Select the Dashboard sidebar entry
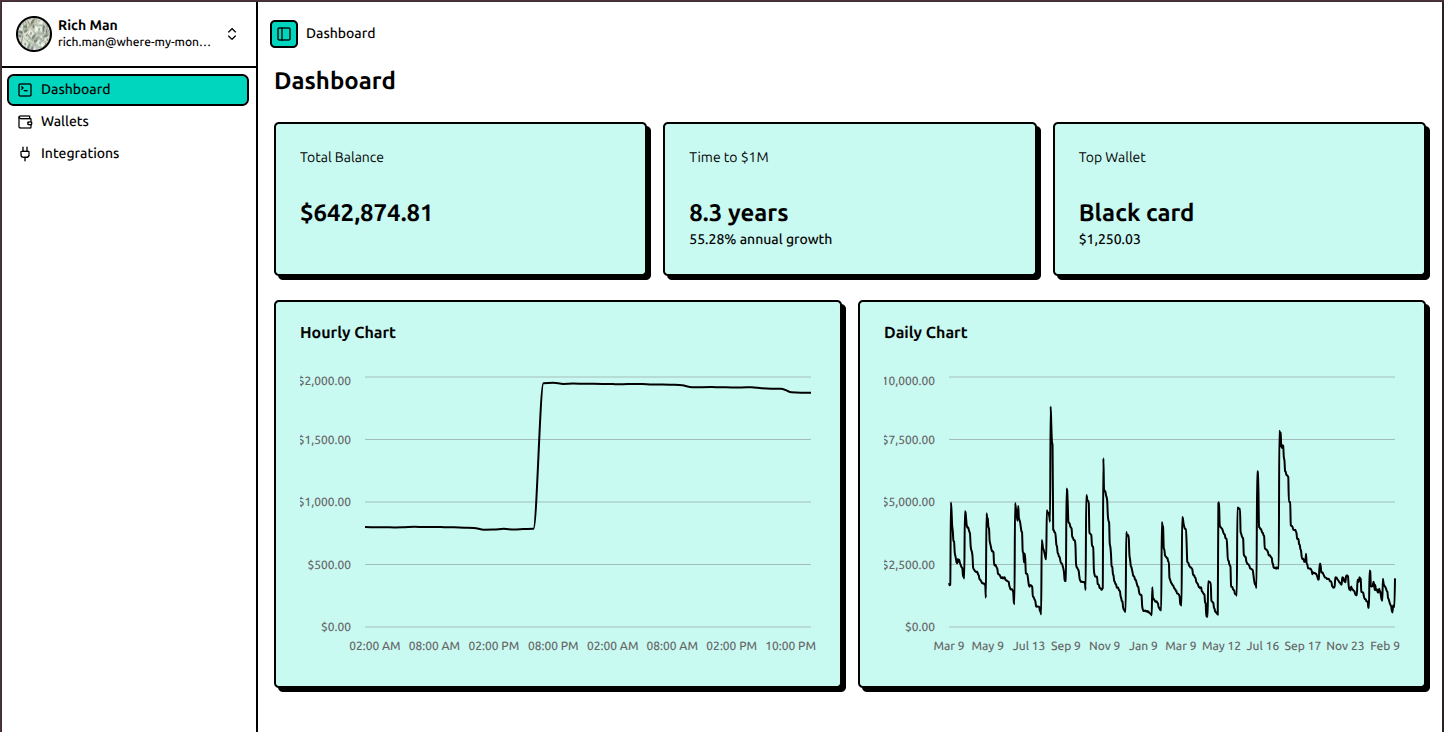1444x732 pixels. (75, 90)
